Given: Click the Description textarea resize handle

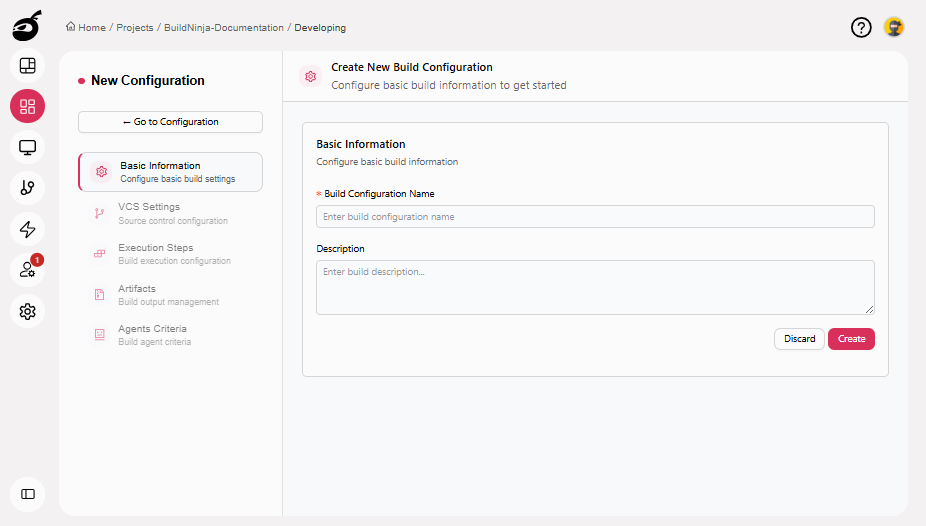Looking at the screenshot, I should [x=869, y=309].
